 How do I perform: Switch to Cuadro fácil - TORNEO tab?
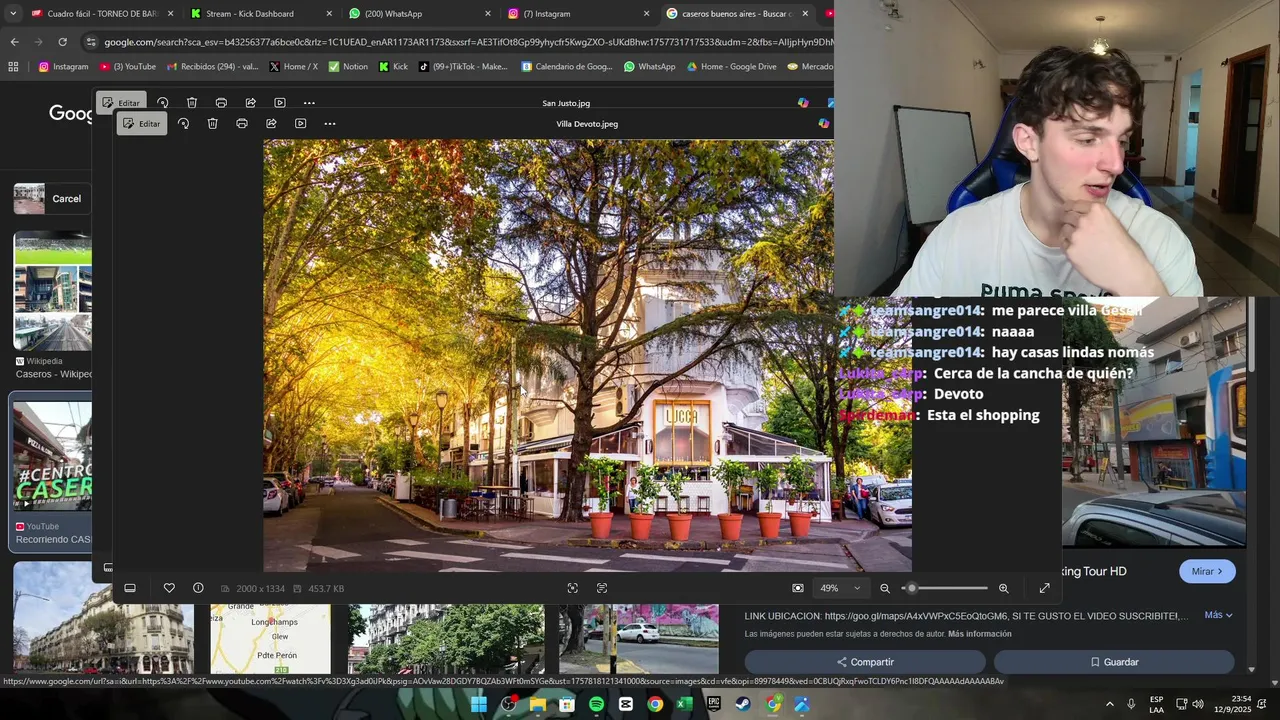(x=101, y=14)
